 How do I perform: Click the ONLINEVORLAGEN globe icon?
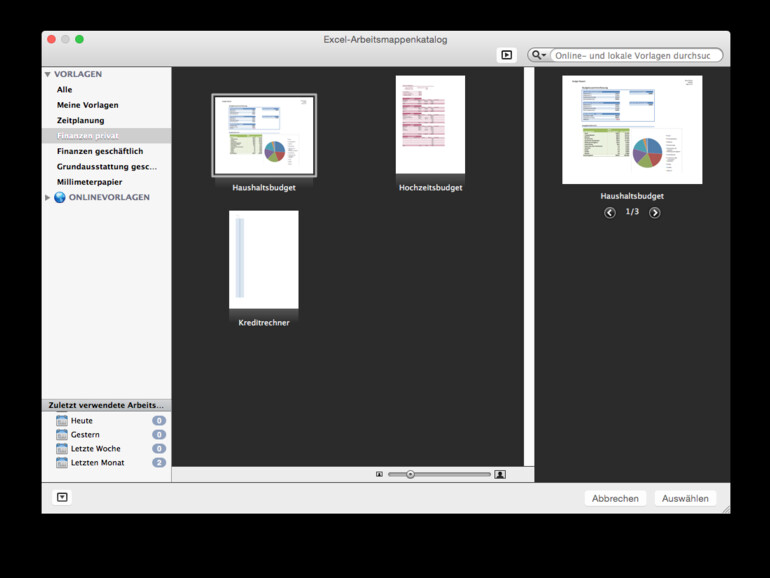pyautogui.click(x=60, y=197)
